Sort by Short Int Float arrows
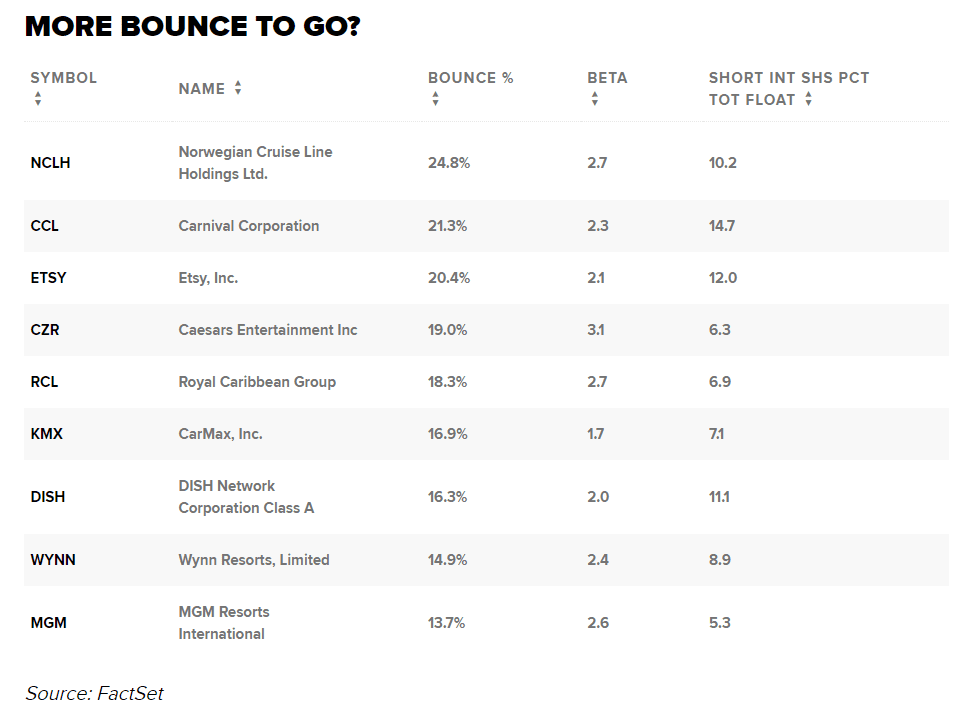The height and width of the screenshot is (716, 956). click(808, 99)
